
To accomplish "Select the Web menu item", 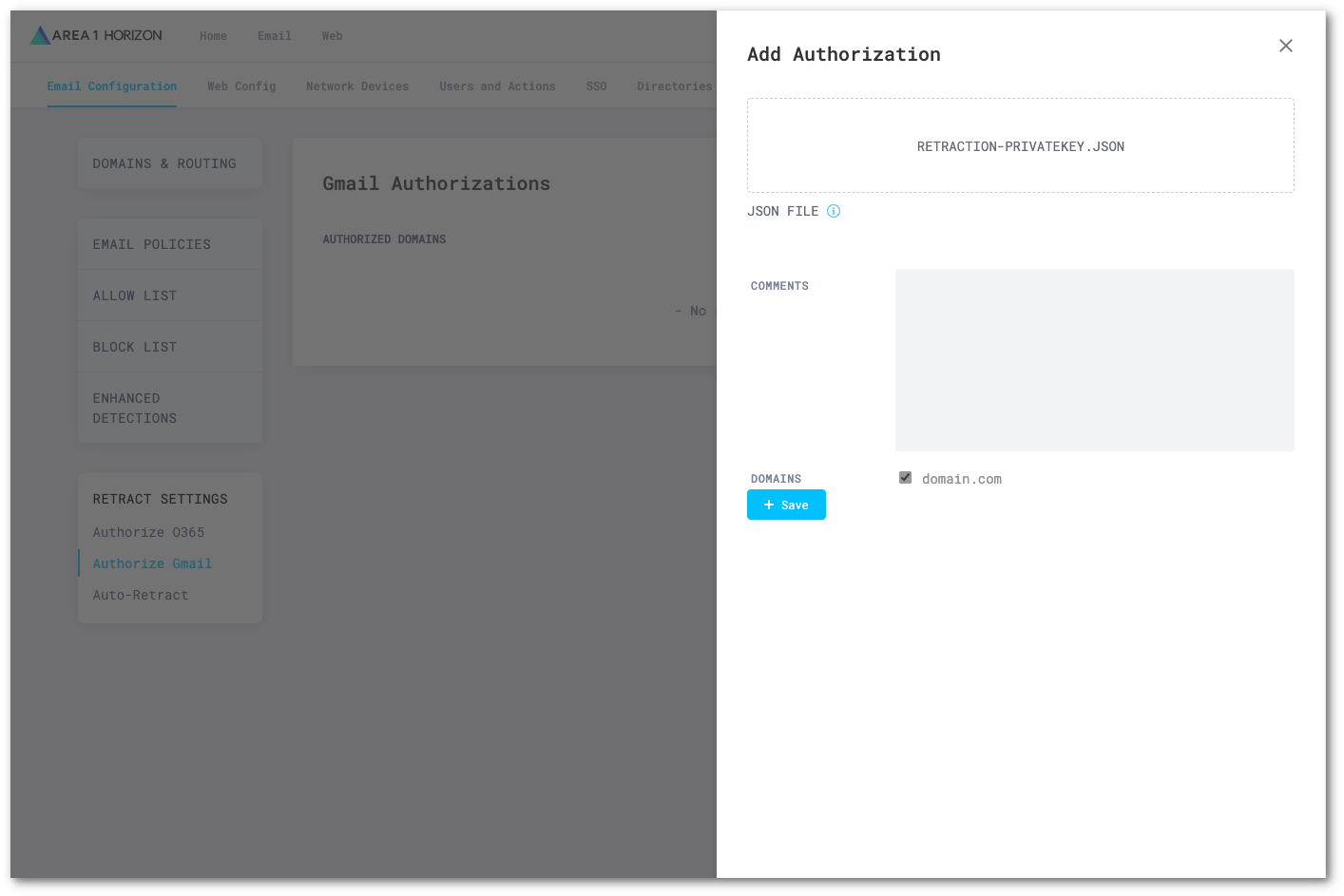I will pos(332,36).
